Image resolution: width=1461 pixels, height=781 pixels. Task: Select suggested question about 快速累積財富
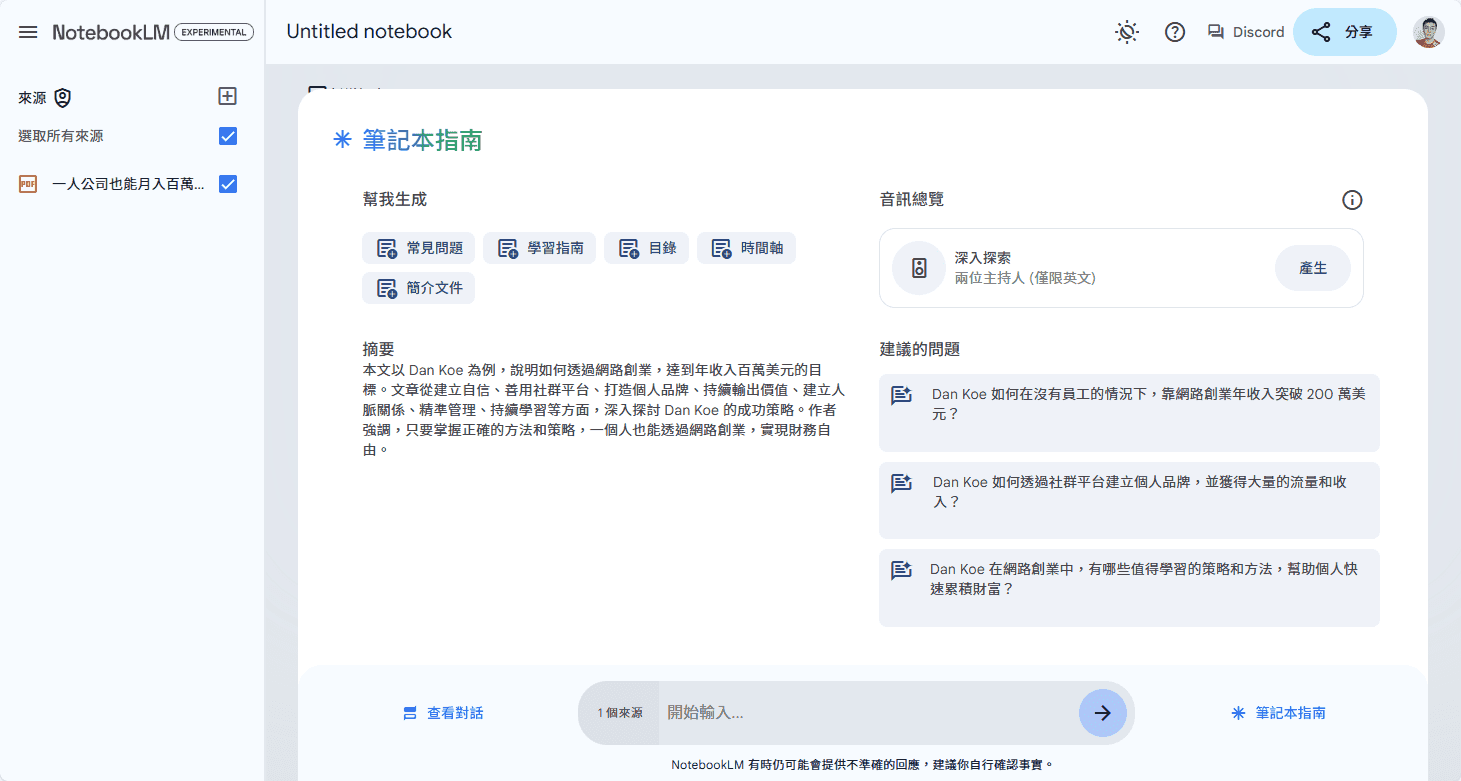tap(1129, 588)
